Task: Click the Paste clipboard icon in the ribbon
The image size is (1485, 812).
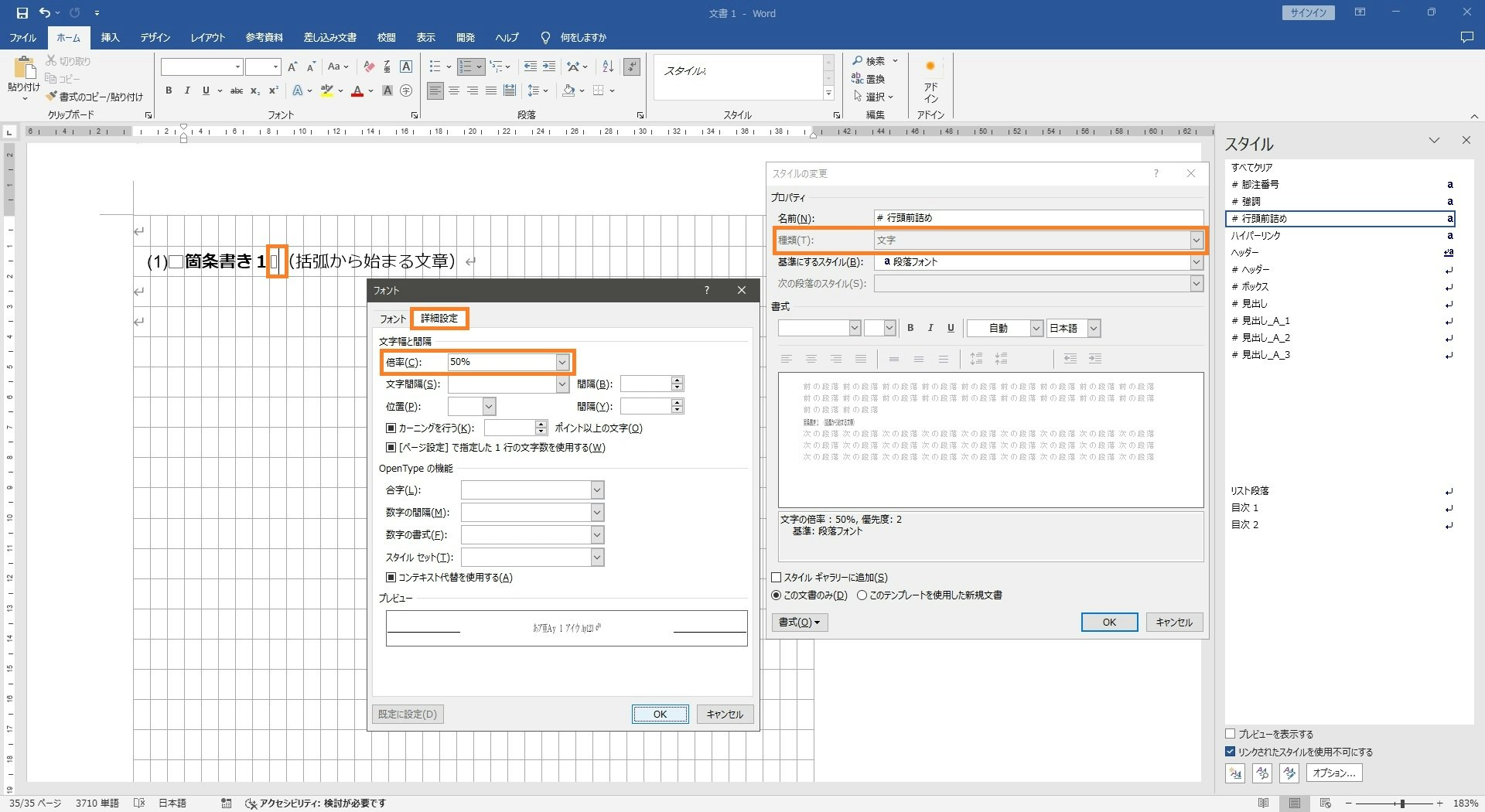Action: [24, 68]
